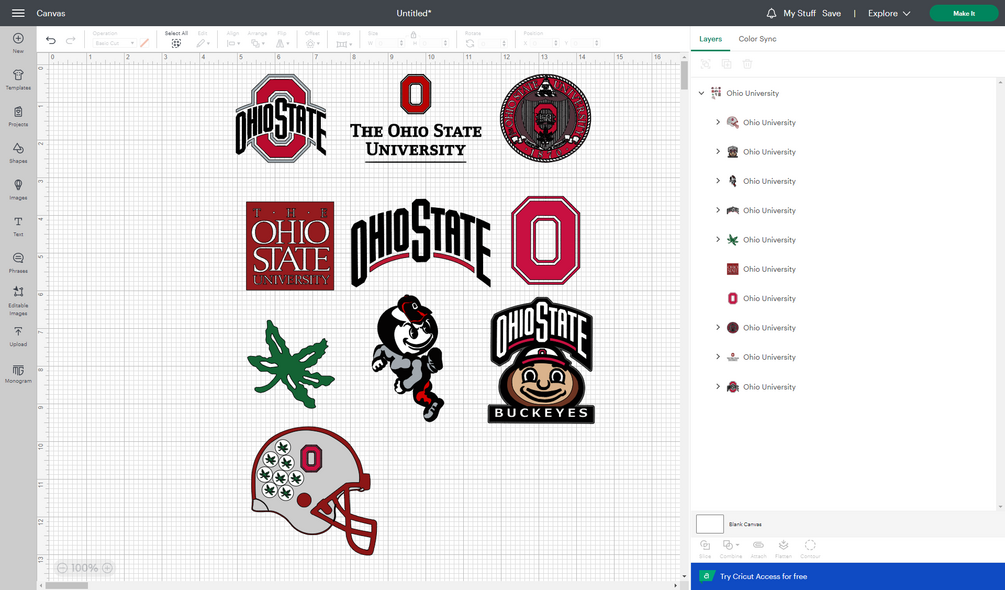Click the Untitled project name
The width and height of the screenshot is (1005, 590).
[413, 13]
